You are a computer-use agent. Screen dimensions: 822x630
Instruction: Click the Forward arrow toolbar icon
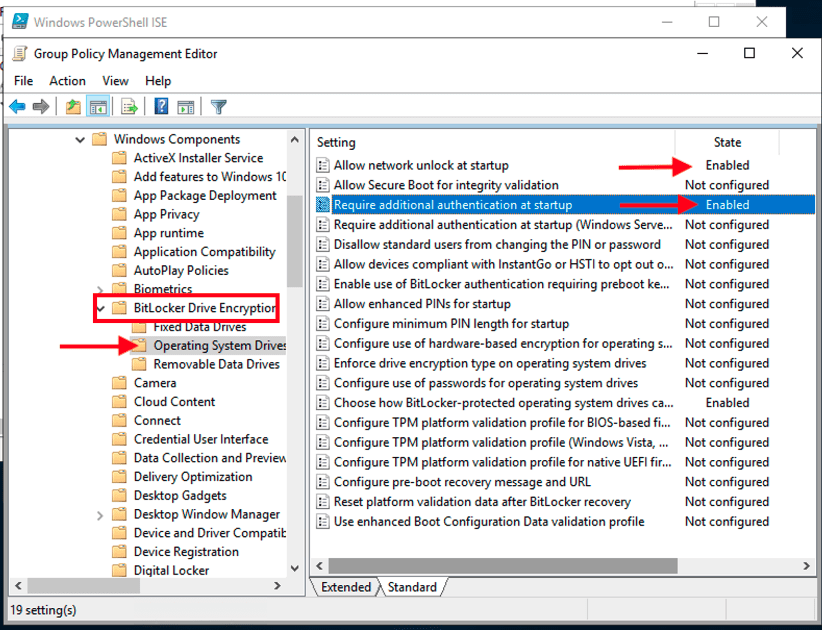(41, 107)
